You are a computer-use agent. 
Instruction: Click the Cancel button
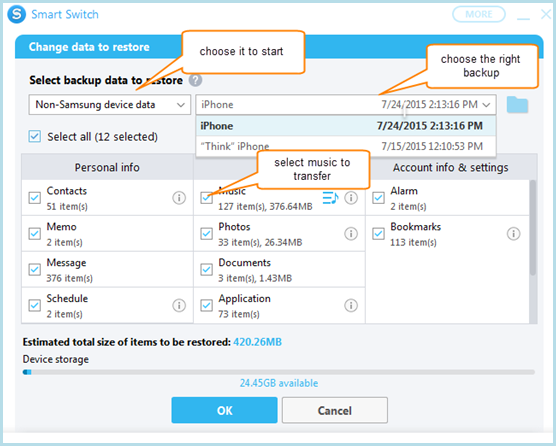[335, 410]
